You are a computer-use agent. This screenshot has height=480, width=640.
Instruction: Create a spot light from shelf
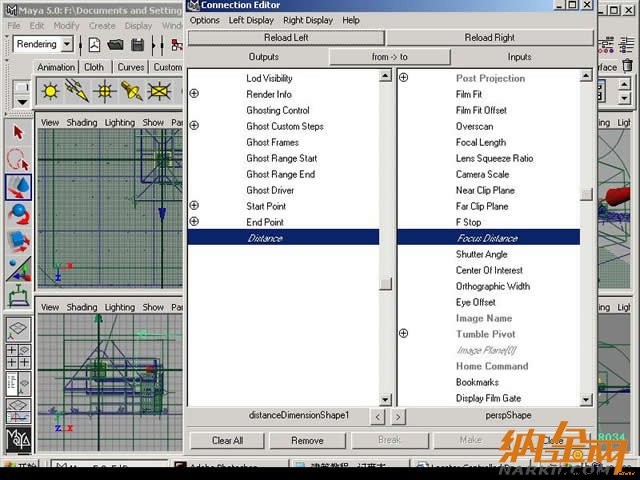tap(131, 91)
